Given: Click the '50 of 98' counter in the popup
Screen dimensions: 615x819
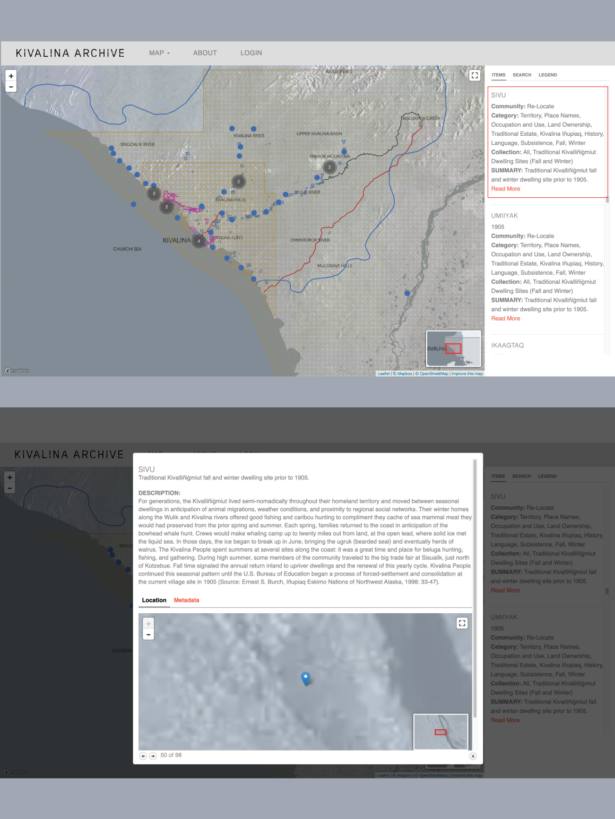Looking at the screenshot, I should point(171,755).
